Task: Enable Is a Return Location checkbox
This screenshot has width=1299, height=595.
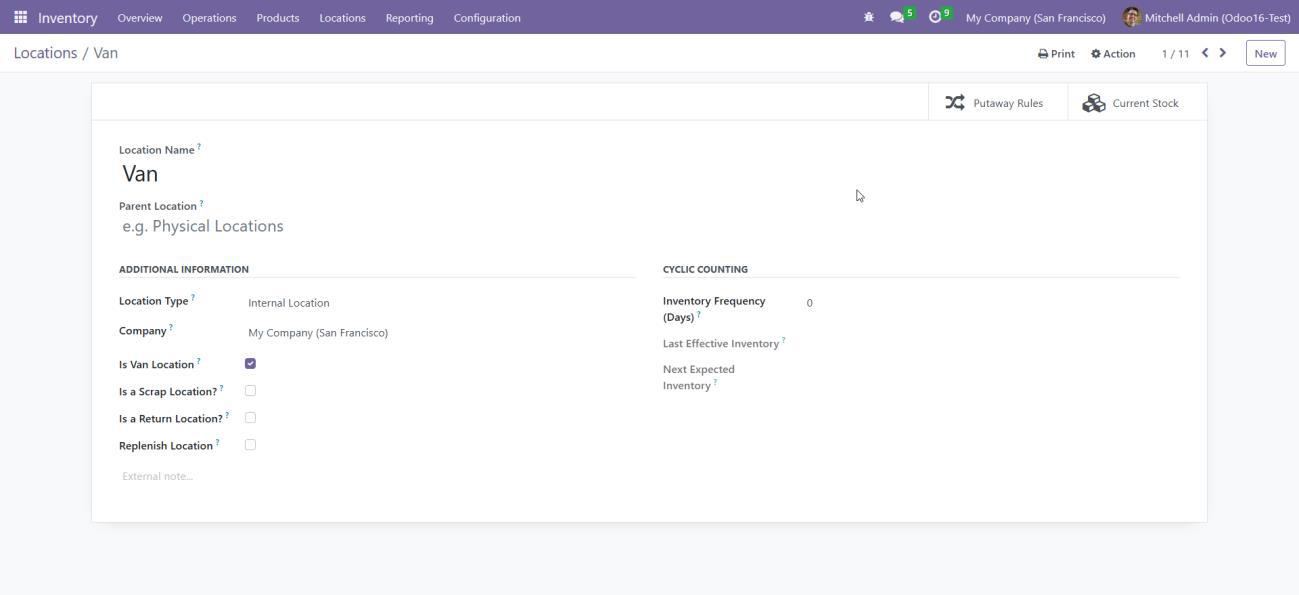Action: 250,418
